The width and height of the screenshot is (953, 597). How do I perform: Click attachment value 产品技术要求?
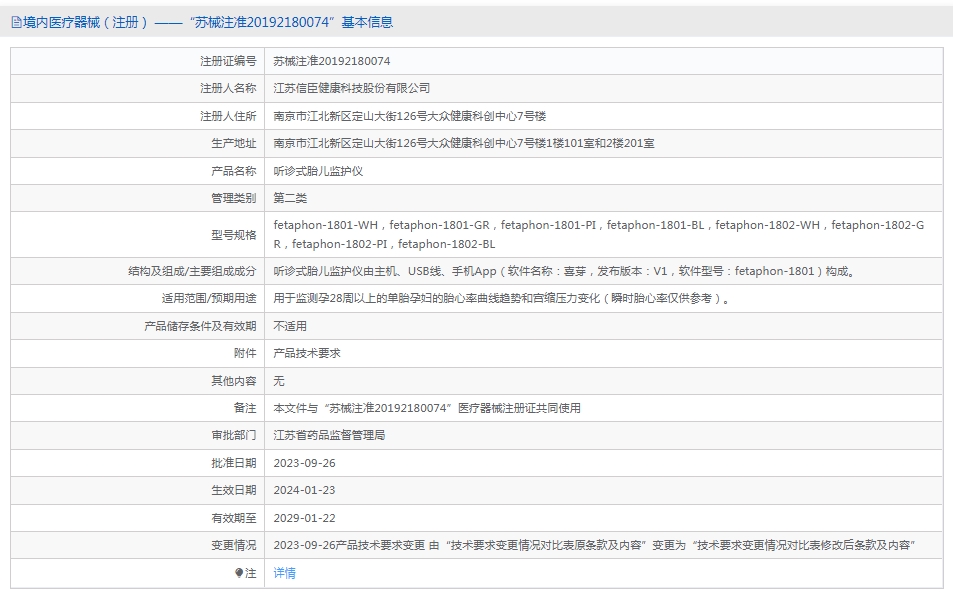307,353
